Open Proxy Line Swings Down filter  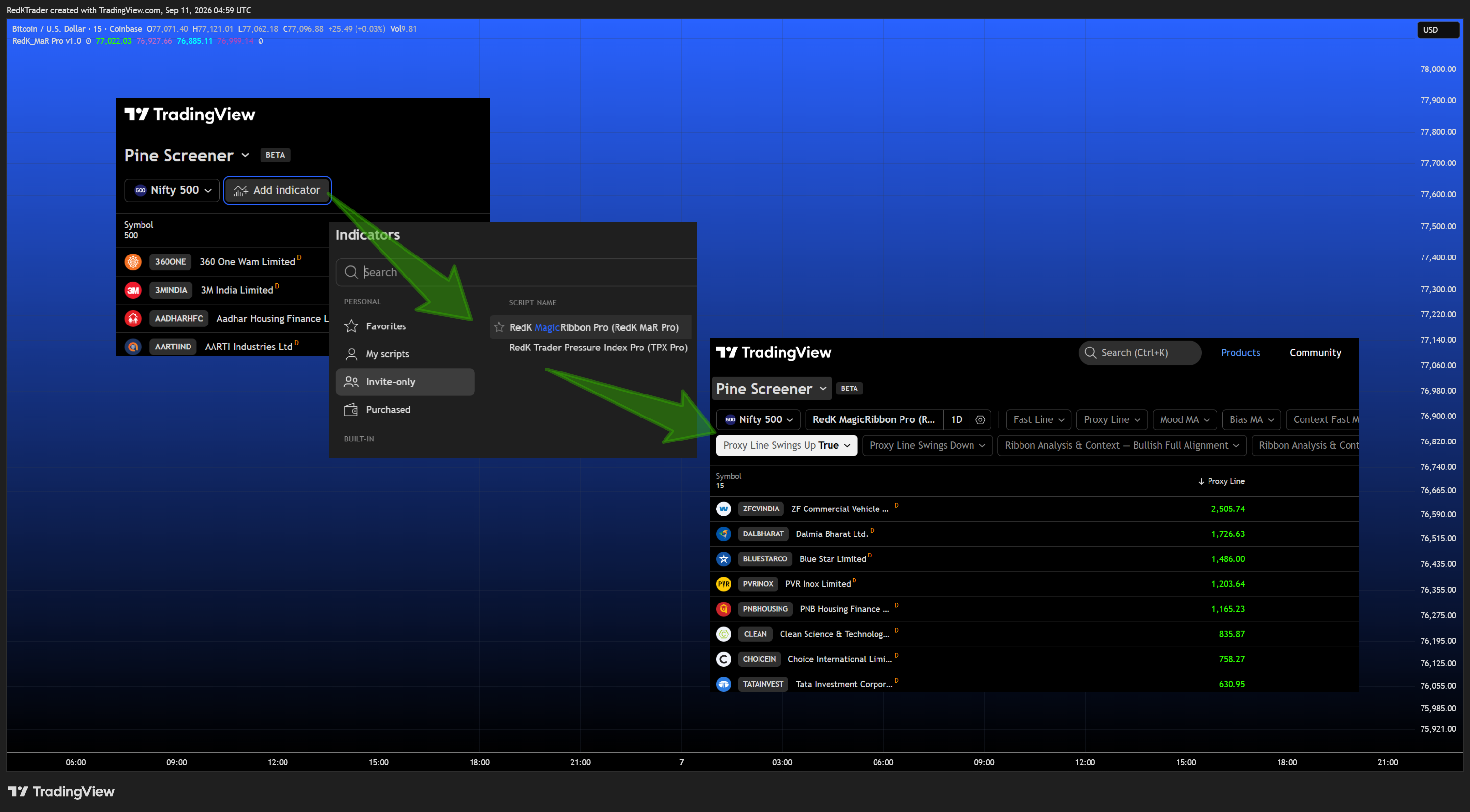click(927, 445)
